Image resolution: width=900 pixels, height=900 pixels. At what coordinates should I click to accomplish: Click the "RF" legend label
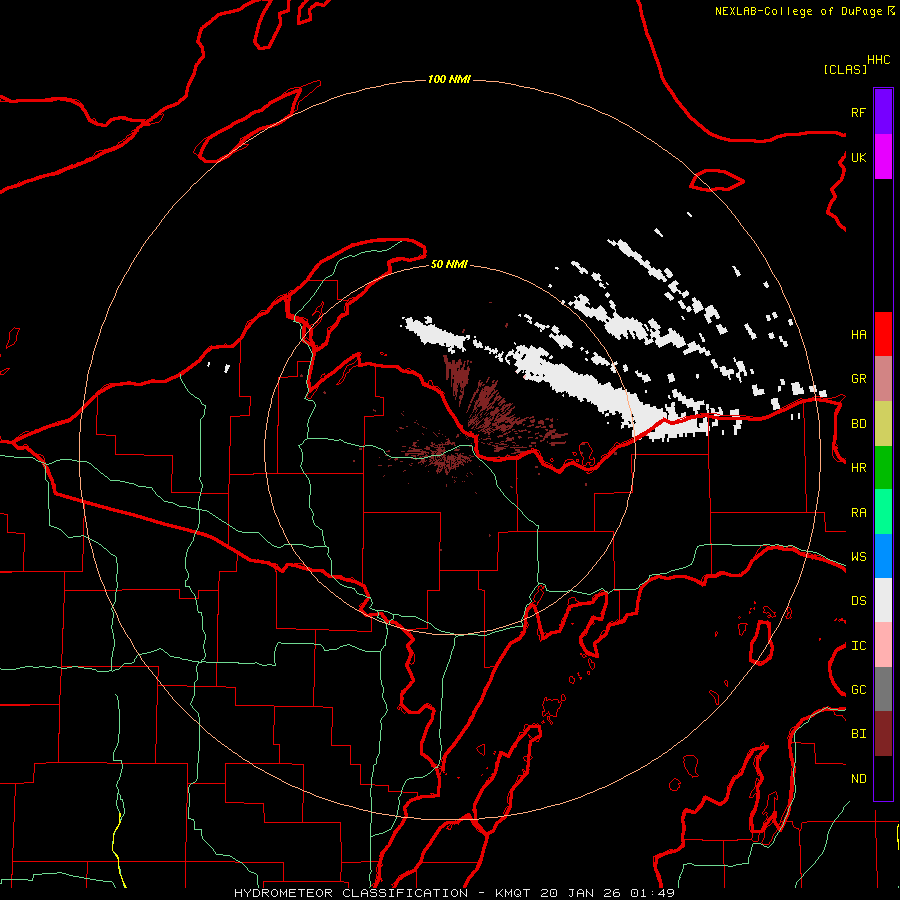(x=858, y=112)
